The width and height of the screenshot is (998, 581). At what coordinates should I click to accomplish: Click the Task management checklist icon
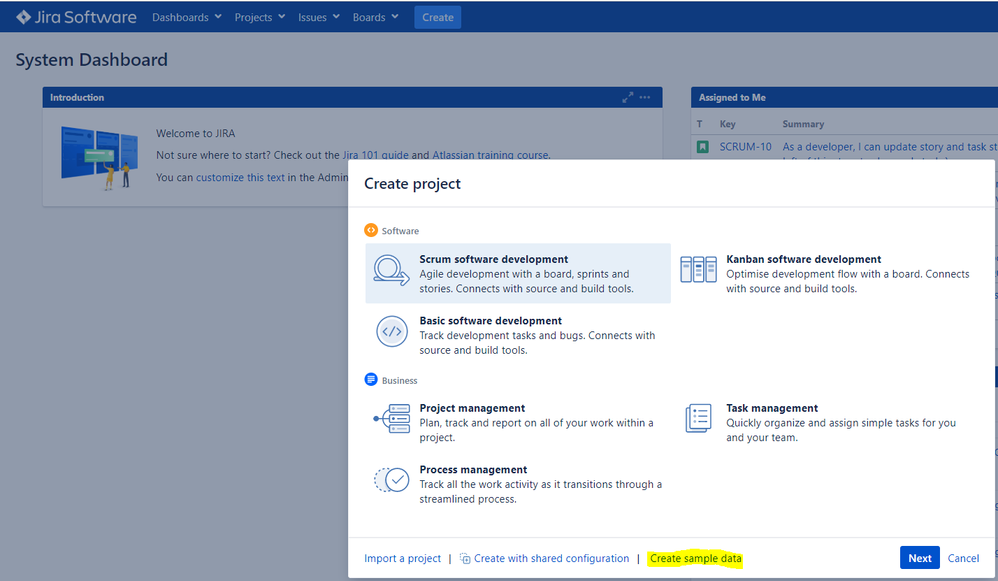(698, 418)
